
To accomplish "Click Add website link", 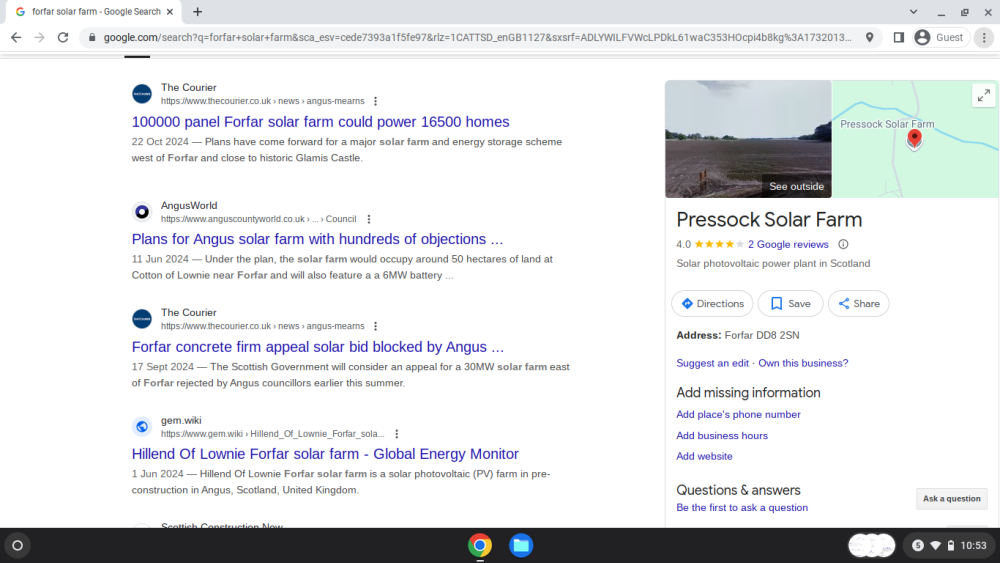I will (704, 457).
